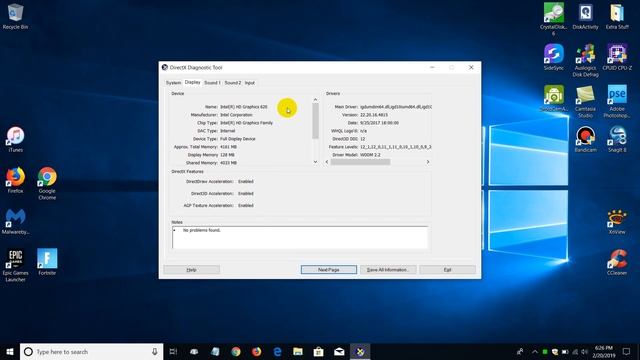The image size is (640, 360).
Task: Open the Adobe Photoshop Elements shortcut
Action: tap(617, 102)
